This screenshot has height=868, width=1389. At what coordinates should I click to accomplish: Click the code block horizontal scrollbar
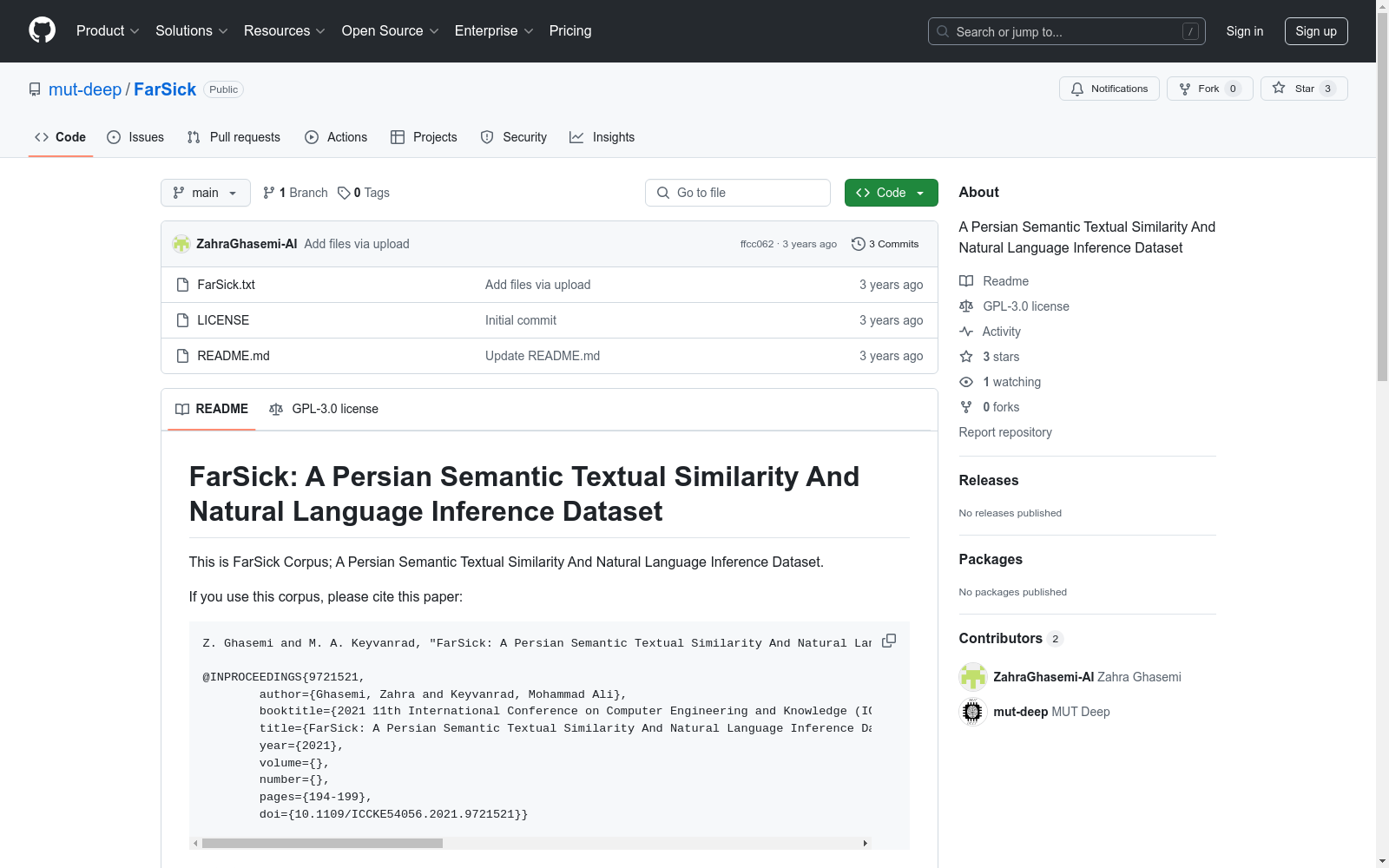click(322, 843)
